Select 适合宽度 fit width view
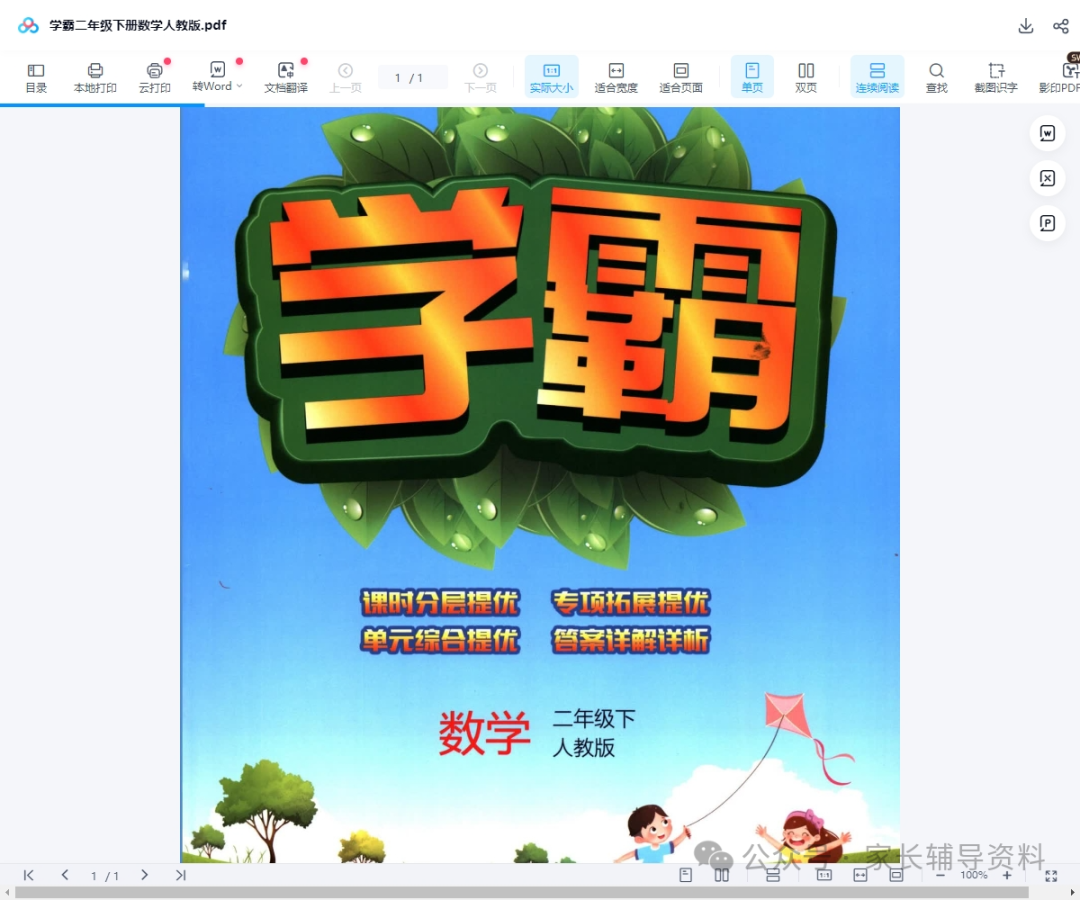Viewport: 1080px width, 900px height. point(616,78)
